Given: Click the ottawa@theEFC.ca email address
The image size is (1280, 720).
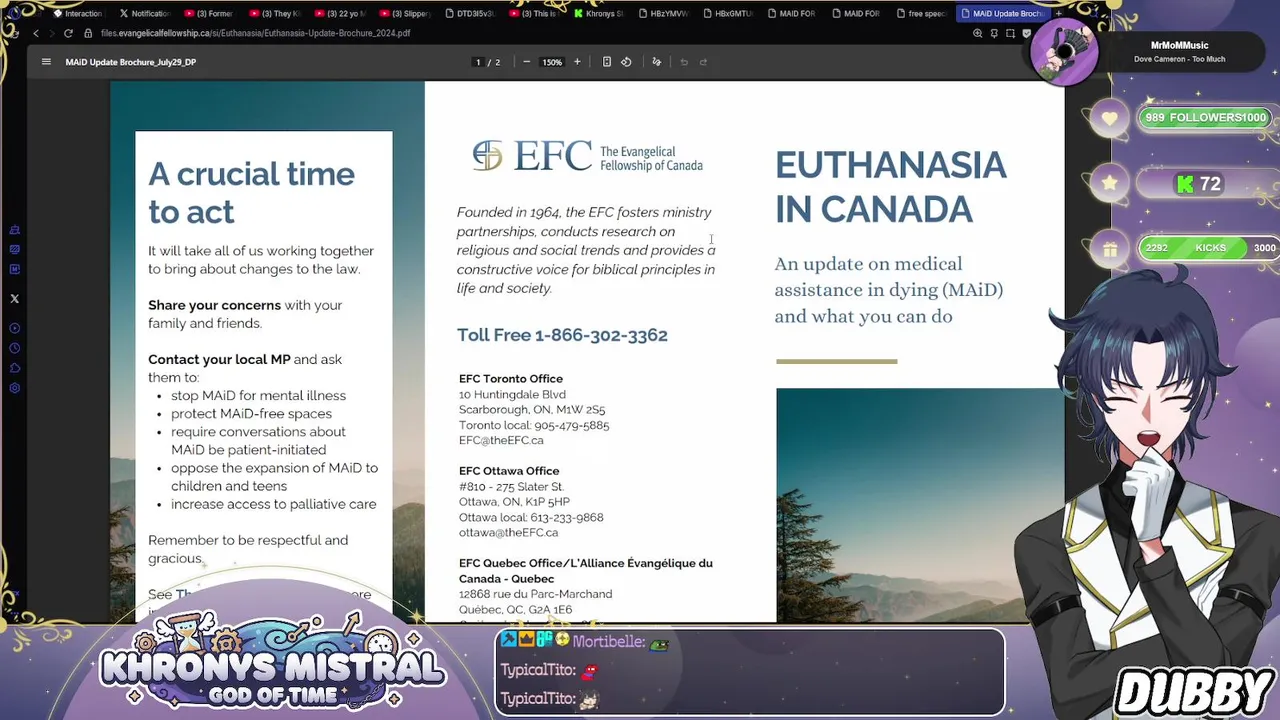Looking at the screenshot, I should tap(508, 533).
